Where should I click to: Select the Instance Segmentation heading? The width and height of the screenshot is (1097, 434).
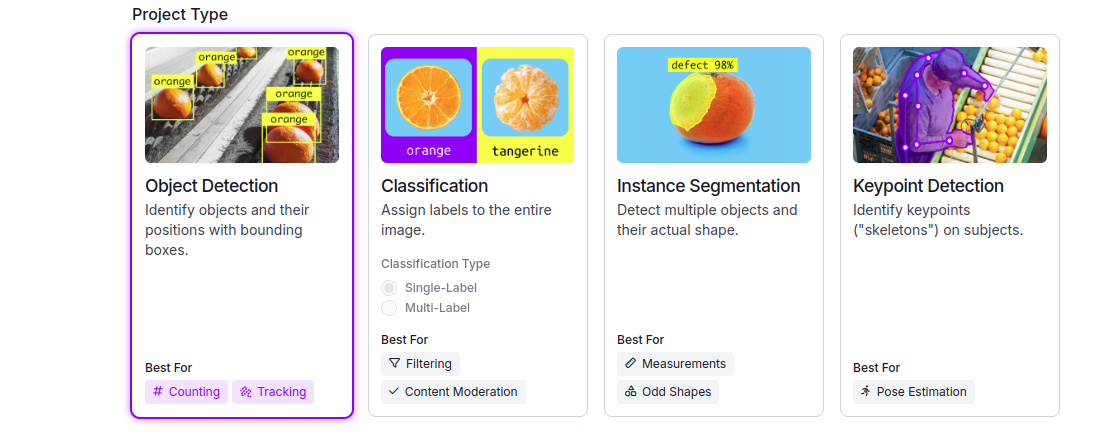click(x=708, y=186)
